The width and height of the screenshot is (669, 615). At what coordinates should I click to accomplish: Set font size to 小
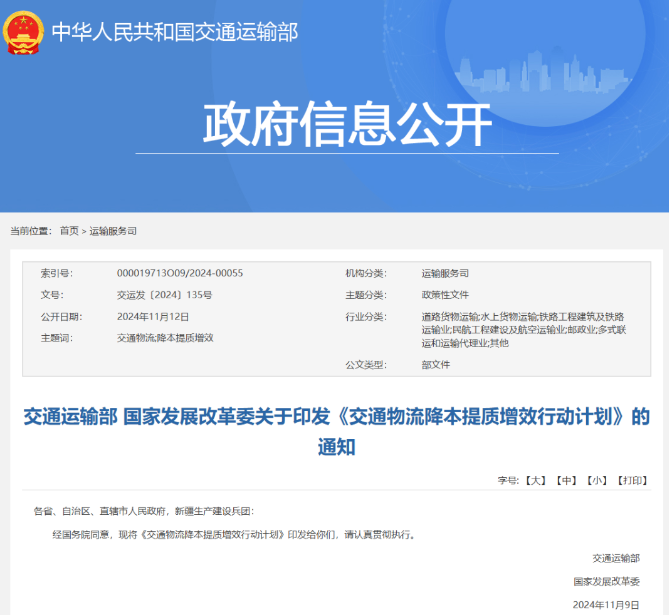pyautogui.click(x=597, y=481)
